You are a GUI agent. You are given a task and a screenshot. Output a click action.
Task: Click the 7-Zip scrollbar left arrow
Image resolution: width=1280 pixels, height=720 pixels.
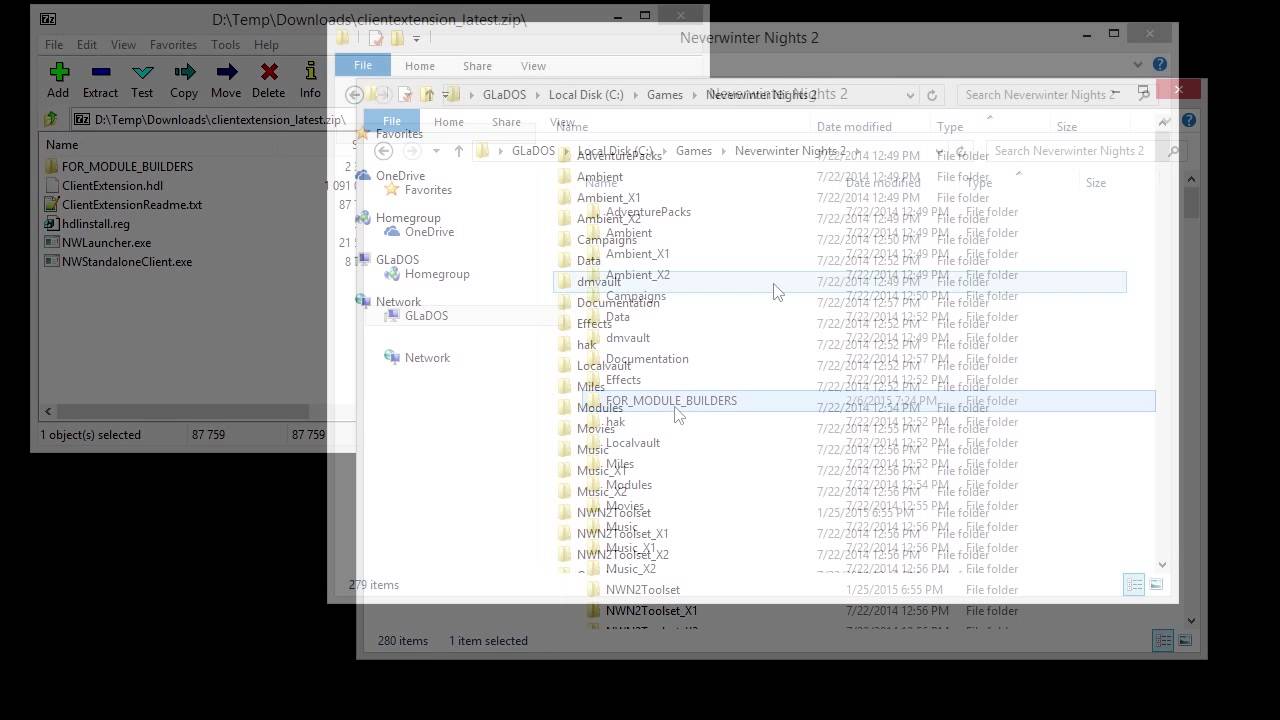pyautogui.click(x=48, y=411)
